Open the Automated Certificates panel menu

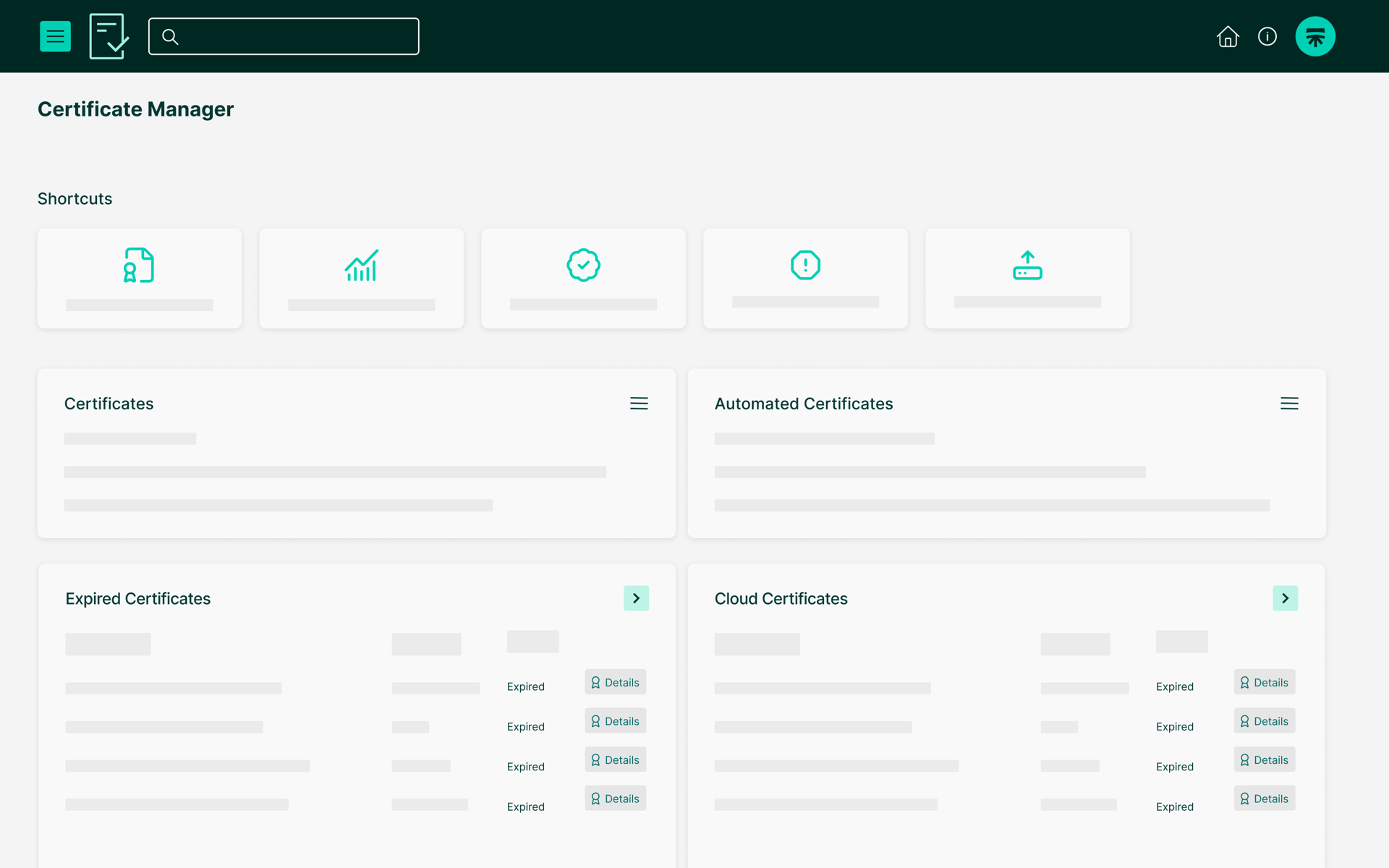click(x=1289, y=404)
